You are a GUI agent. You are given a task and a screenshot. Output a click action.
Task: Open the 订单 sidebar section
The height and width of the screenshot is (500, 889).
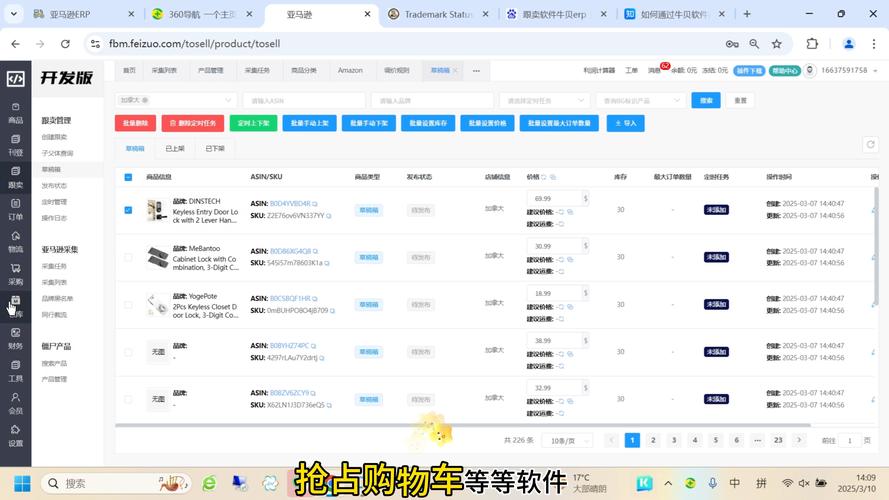point(15,210)
